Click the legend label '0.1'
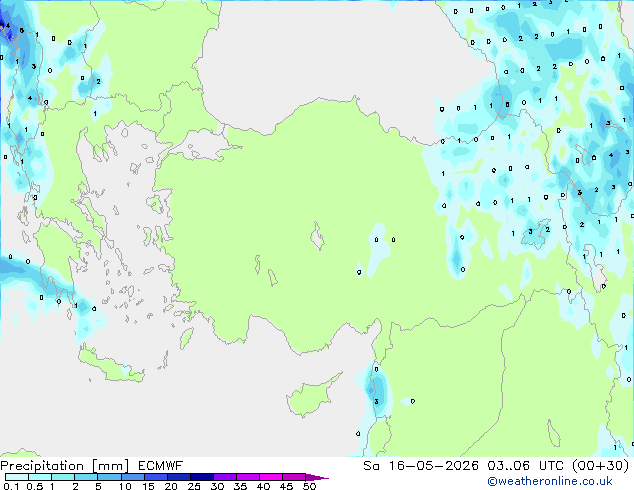The image size is (634, 490). tap(11, 486)
